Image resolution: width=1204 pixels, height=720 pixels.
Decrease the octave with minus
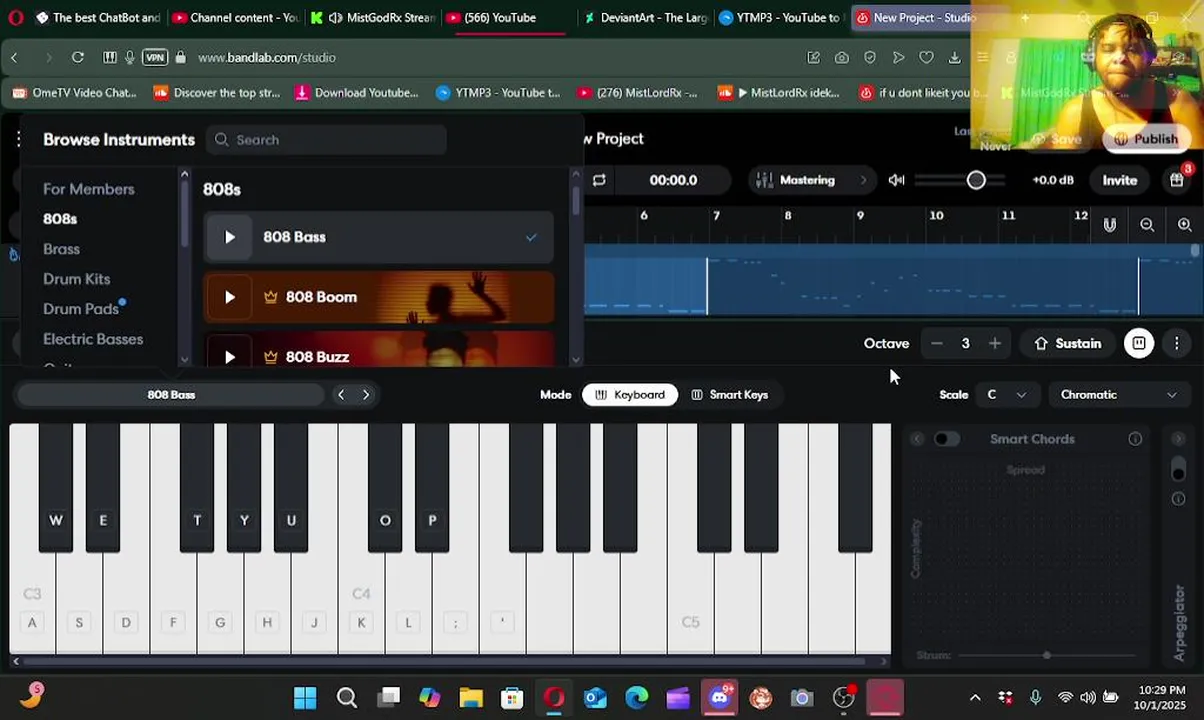click(936, 343)
